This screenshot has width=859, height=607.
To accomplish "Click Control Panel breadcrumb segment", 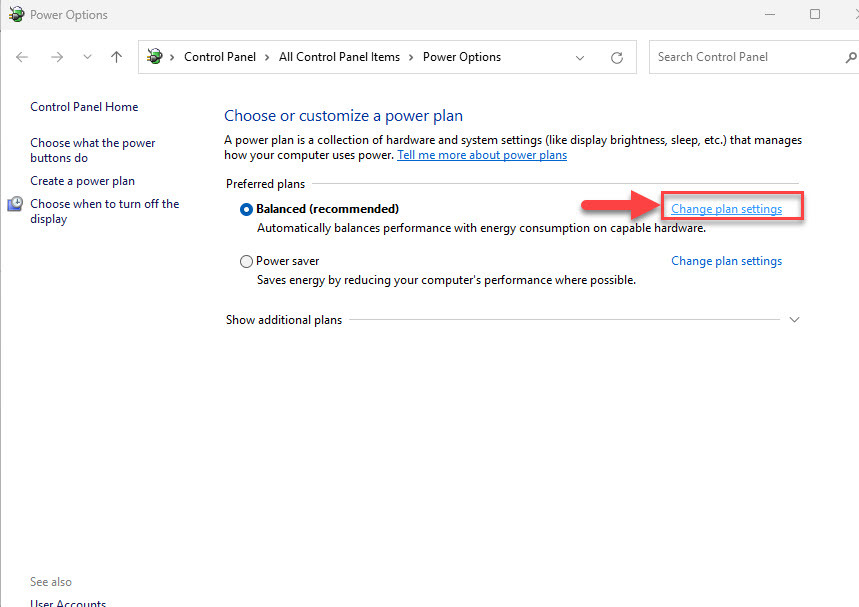I will click(x=220, y=57).
